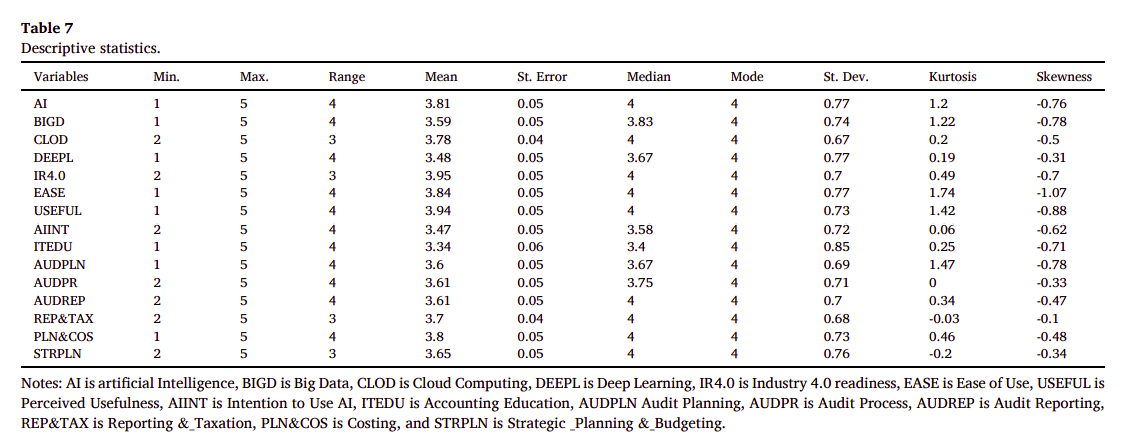Click the Notes paragraph below the table
Image resolution: width=1124 pixels, height=448 pixels.
[x=560, y=403]
